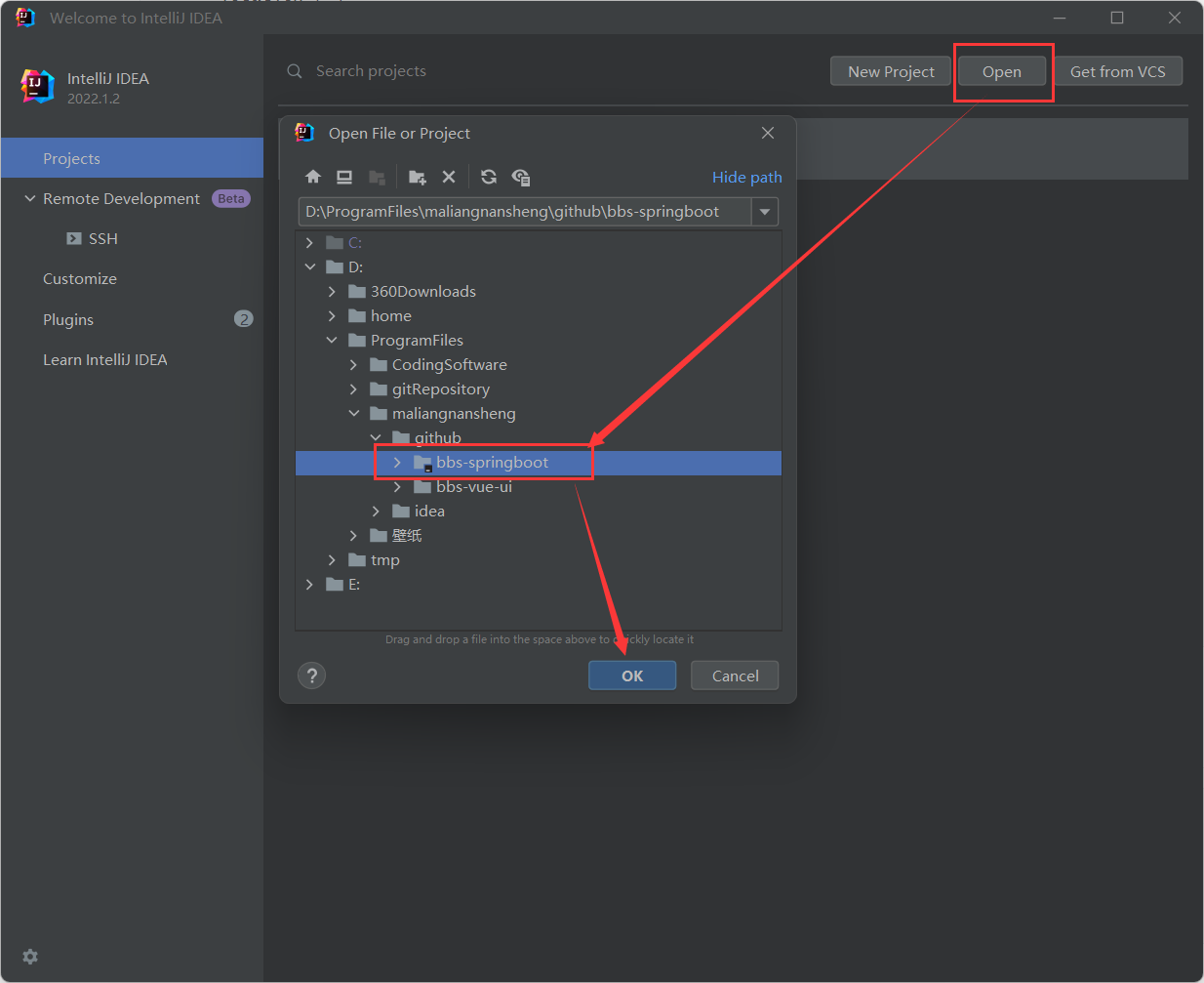This screenshot has width=1204, height=983.
Task: Jump to the desktop directory icon
Action: tap(344, 177)
